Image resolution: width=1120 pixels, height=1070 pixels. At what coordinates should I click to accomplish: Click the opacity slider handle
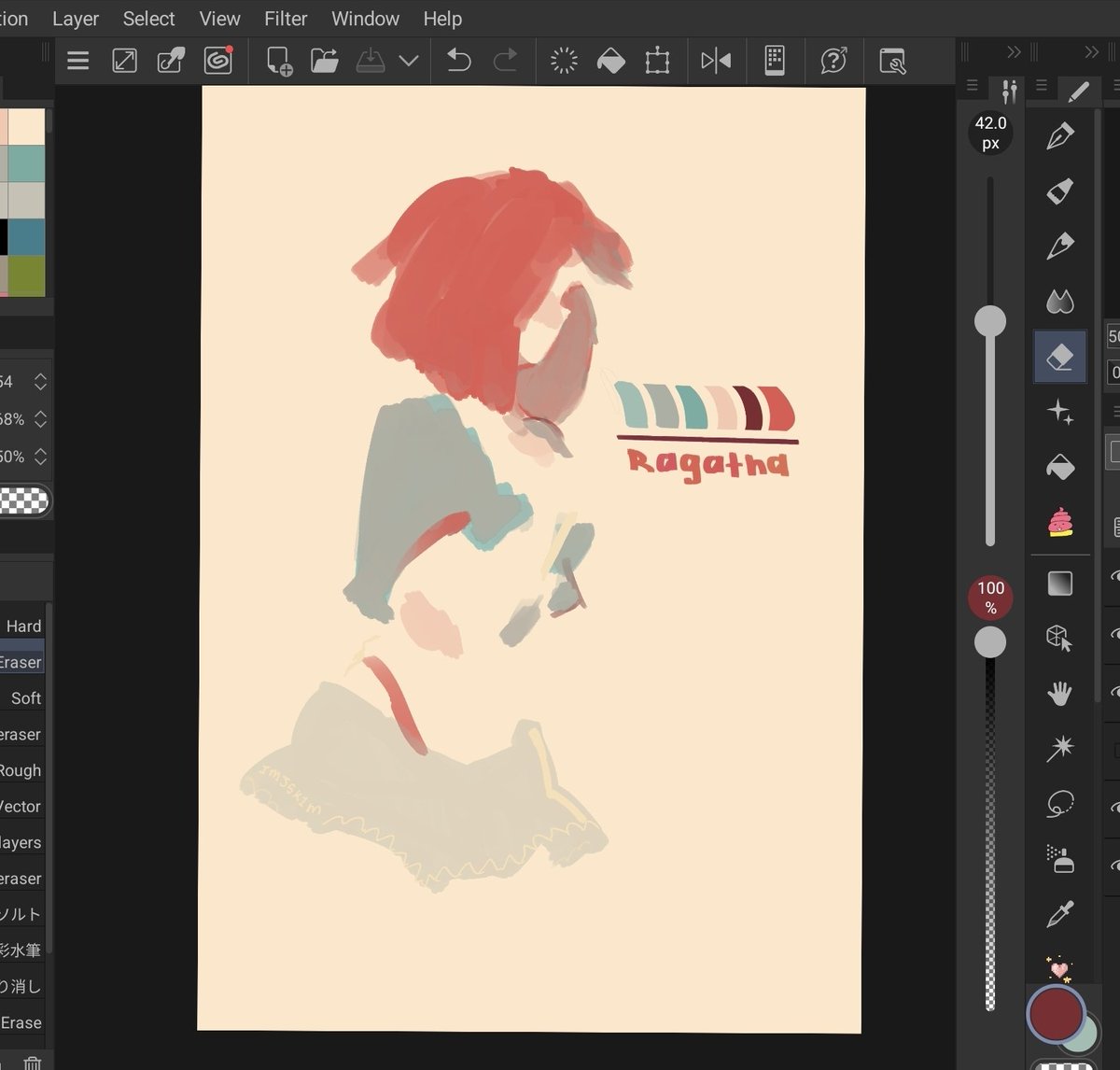pos(990,642)
